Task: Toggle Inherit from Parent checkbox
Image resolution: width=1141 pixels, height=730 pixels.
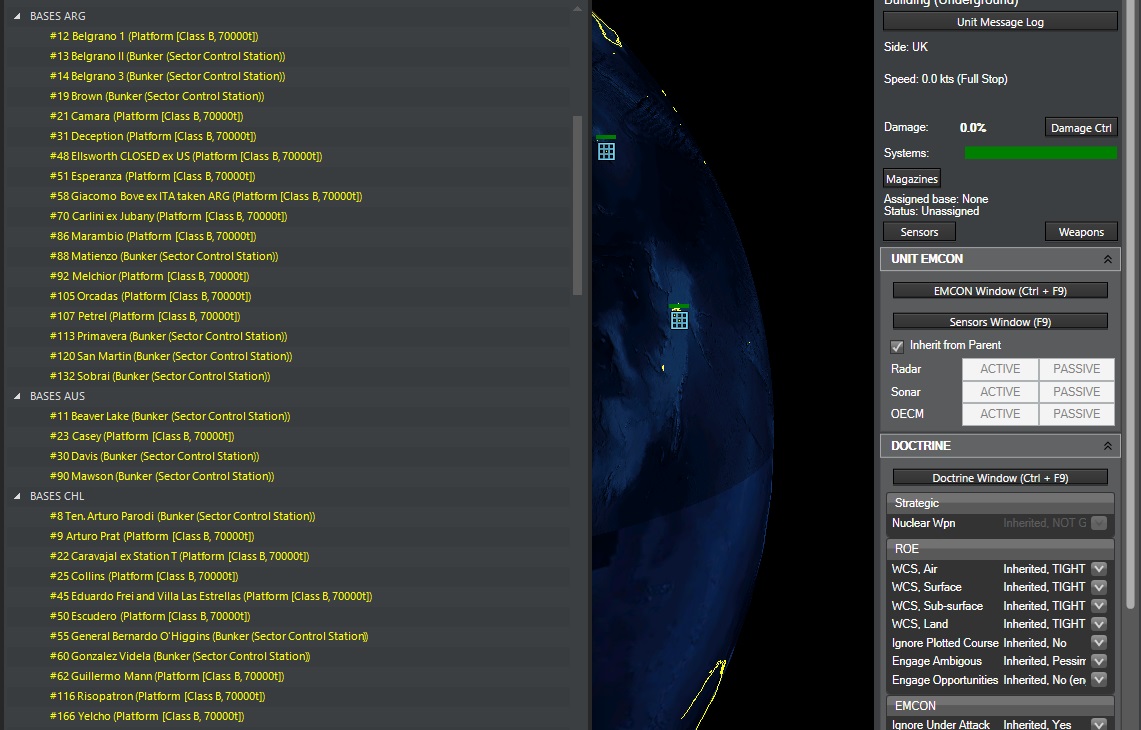Action: pyautogui.click(x=896, y=346)
